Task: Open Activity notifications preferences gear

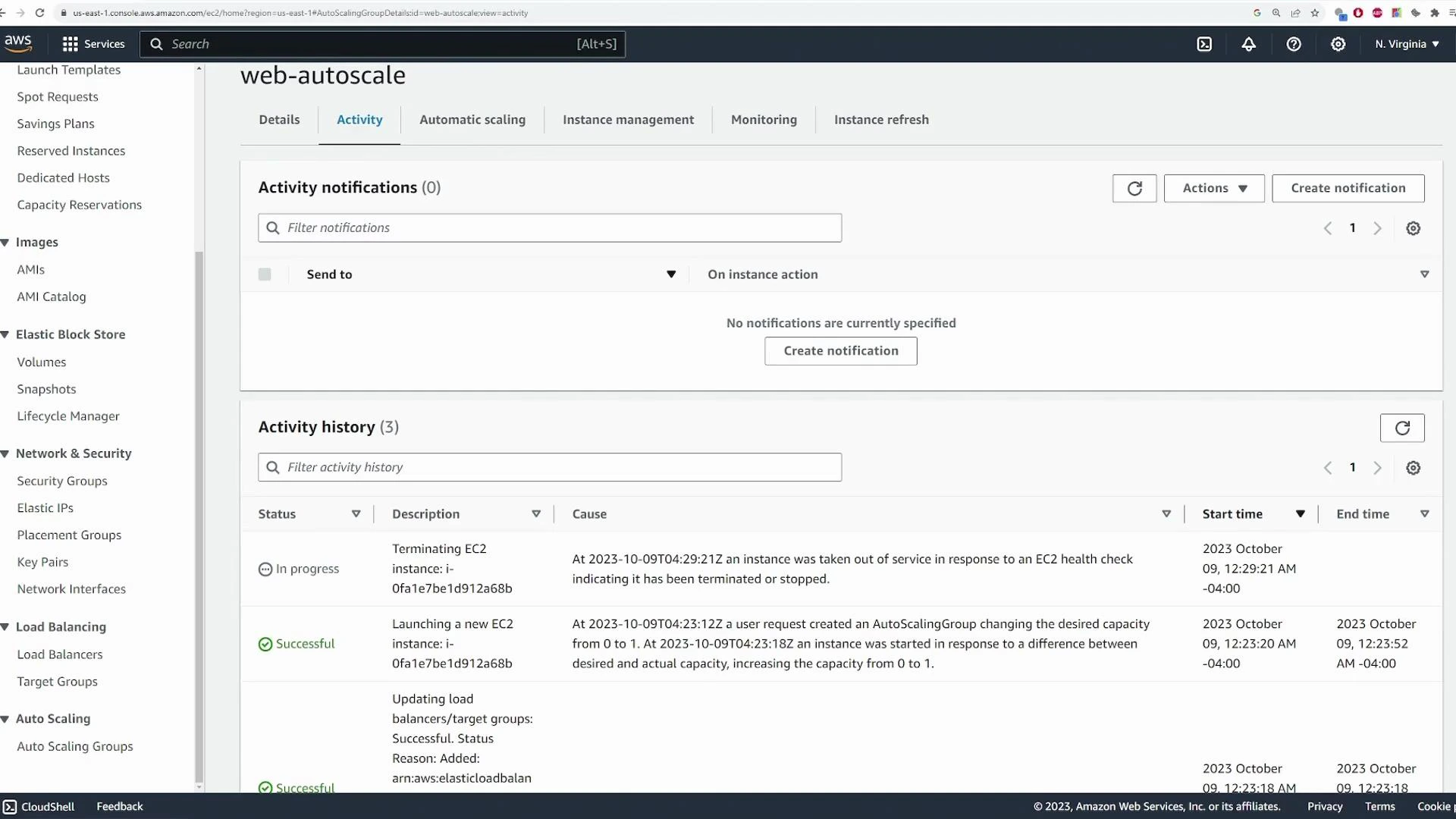Action: tap(1413, 228)
